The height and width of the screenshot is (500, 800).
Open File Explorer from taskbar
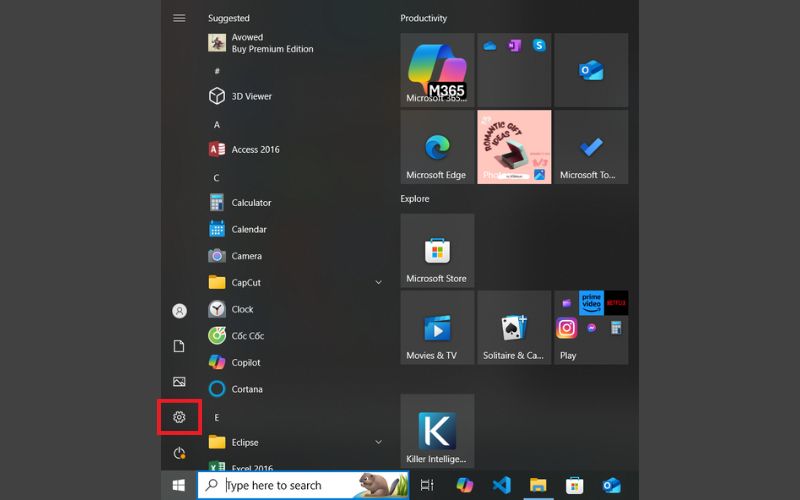pyautogui.click(x=538, y=485)
